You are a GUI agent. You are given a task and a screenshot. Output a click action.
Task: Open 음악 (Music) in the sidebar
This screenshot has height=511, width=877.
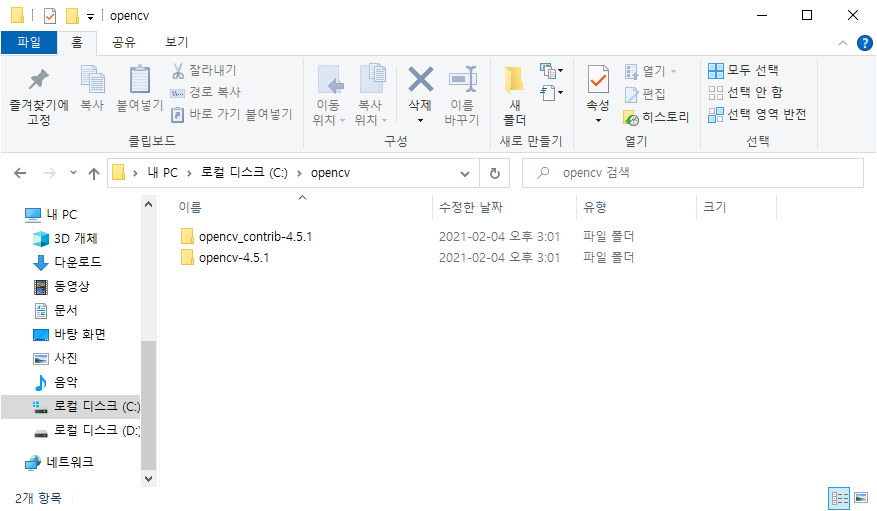tap(55, 382)
